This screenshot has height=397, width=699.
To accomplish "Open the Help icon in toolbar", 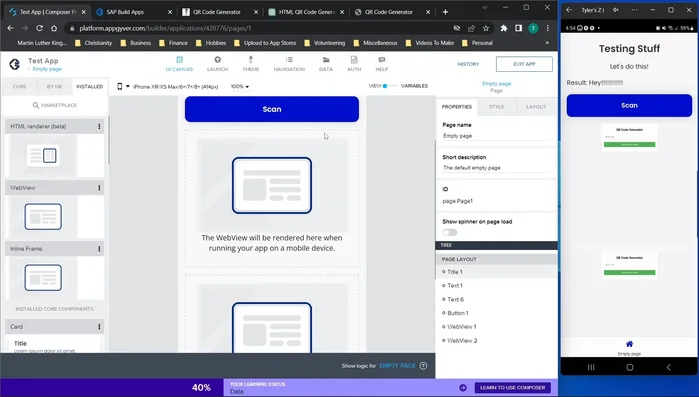I will tap(382, 60).
